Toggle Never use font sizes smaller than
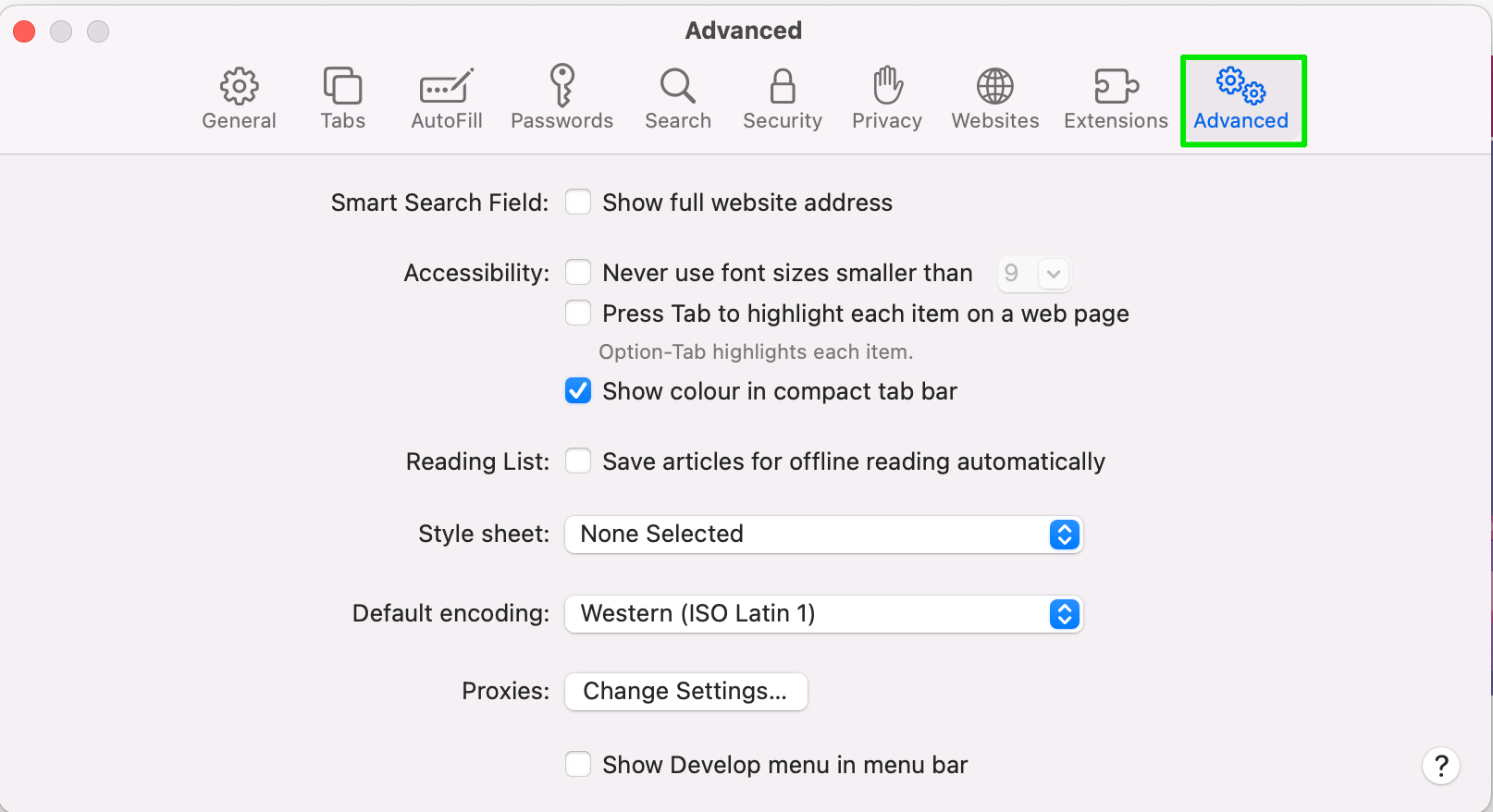The height and width of the screenshot is (812, 1493). (578, 272)
